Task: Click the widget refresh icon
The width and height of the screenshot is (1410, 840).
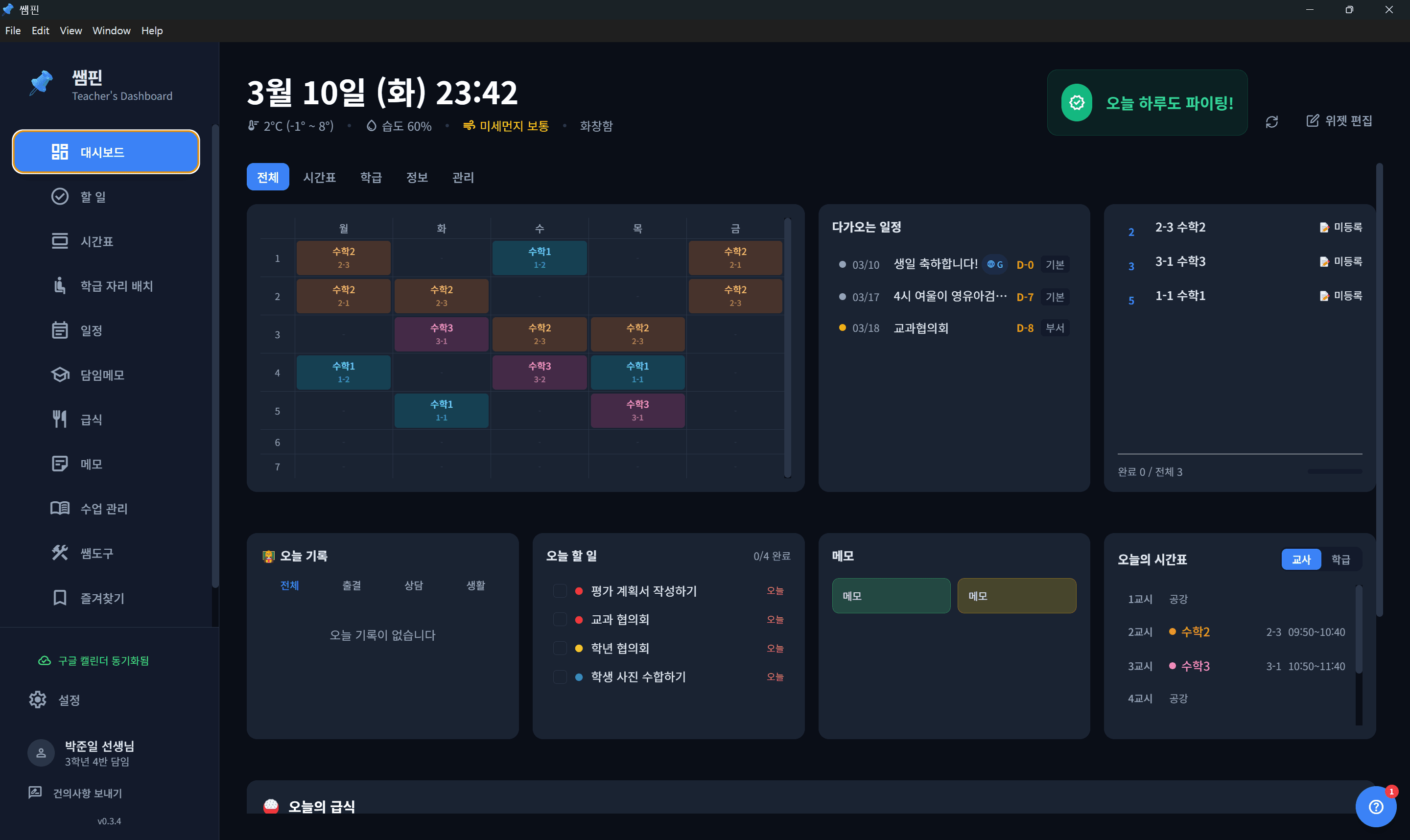Action: pyautogui.click(x=1272, y=121)
